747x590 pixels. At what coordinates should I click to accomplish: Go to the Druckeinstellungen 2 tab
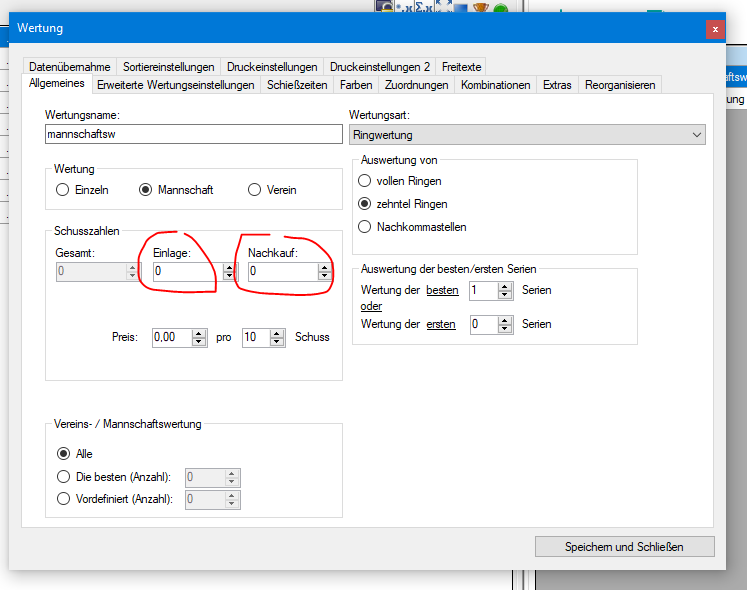pos(379,67)
